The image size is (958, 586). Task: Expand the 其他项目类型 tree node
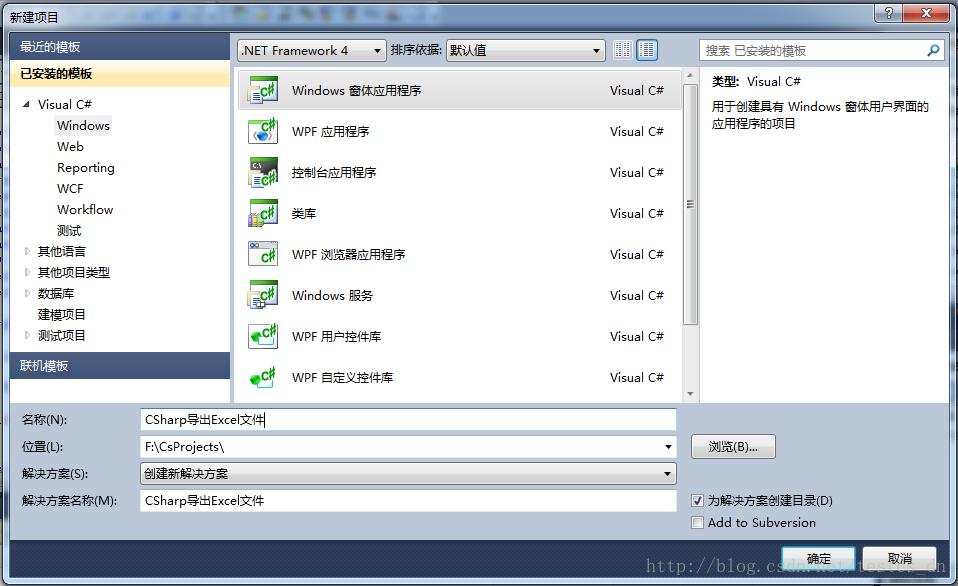(x=27, y=273)
